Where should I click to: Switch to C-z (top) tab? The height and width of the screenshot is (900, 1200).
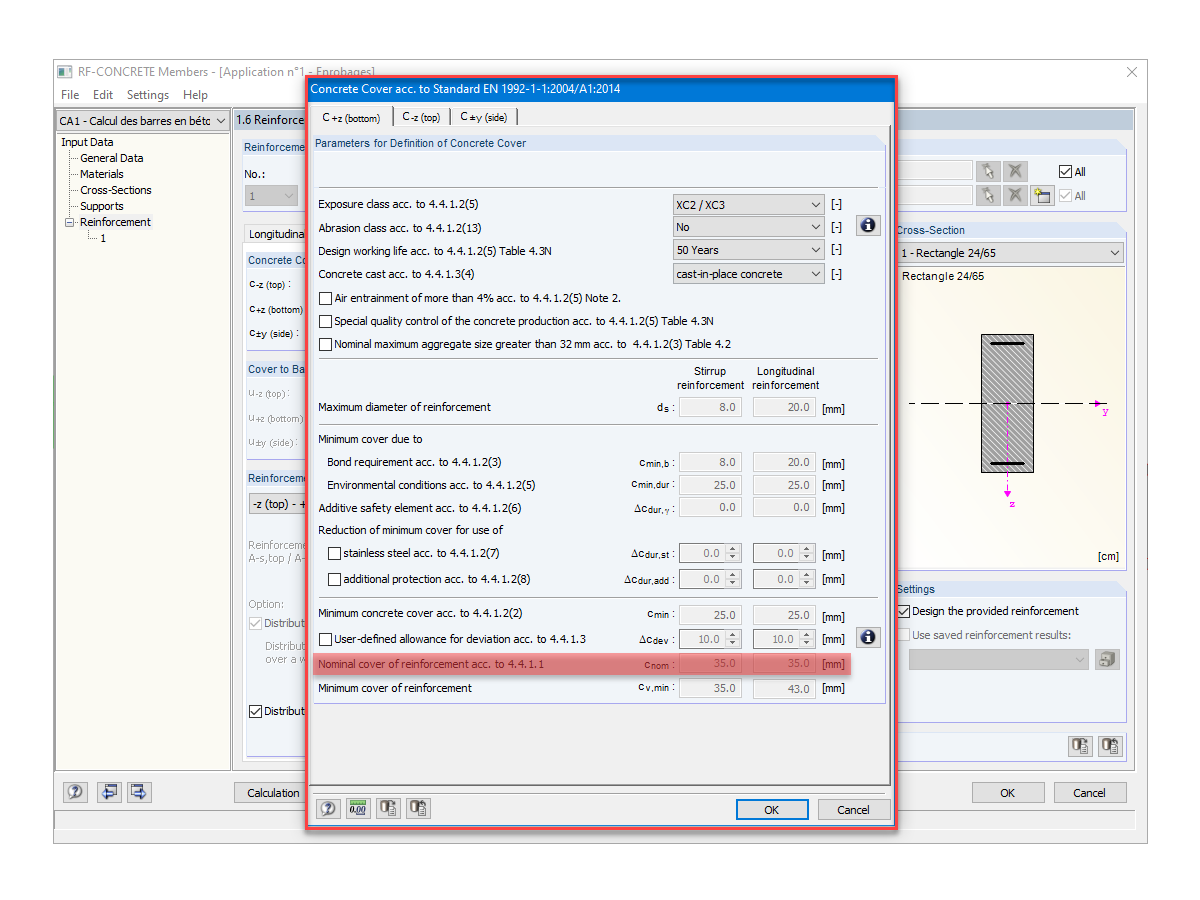tap(420, 117)
